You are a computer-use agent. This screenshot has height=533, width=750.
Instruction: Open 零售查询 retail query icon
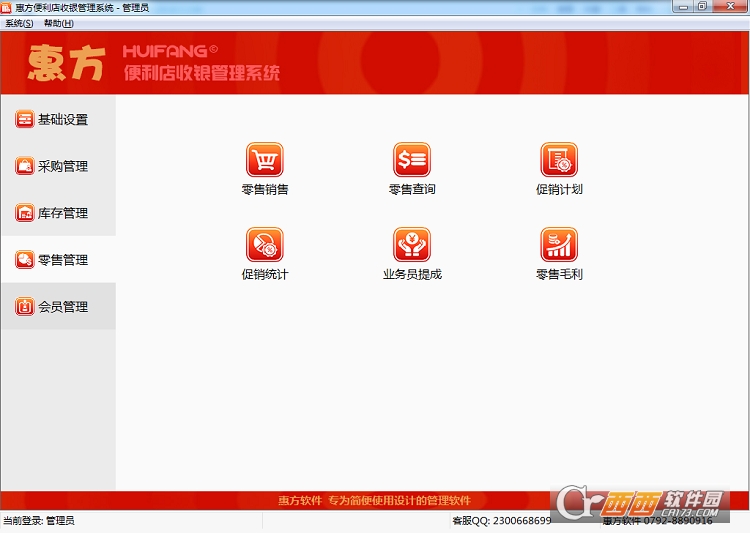click(412, 160)
